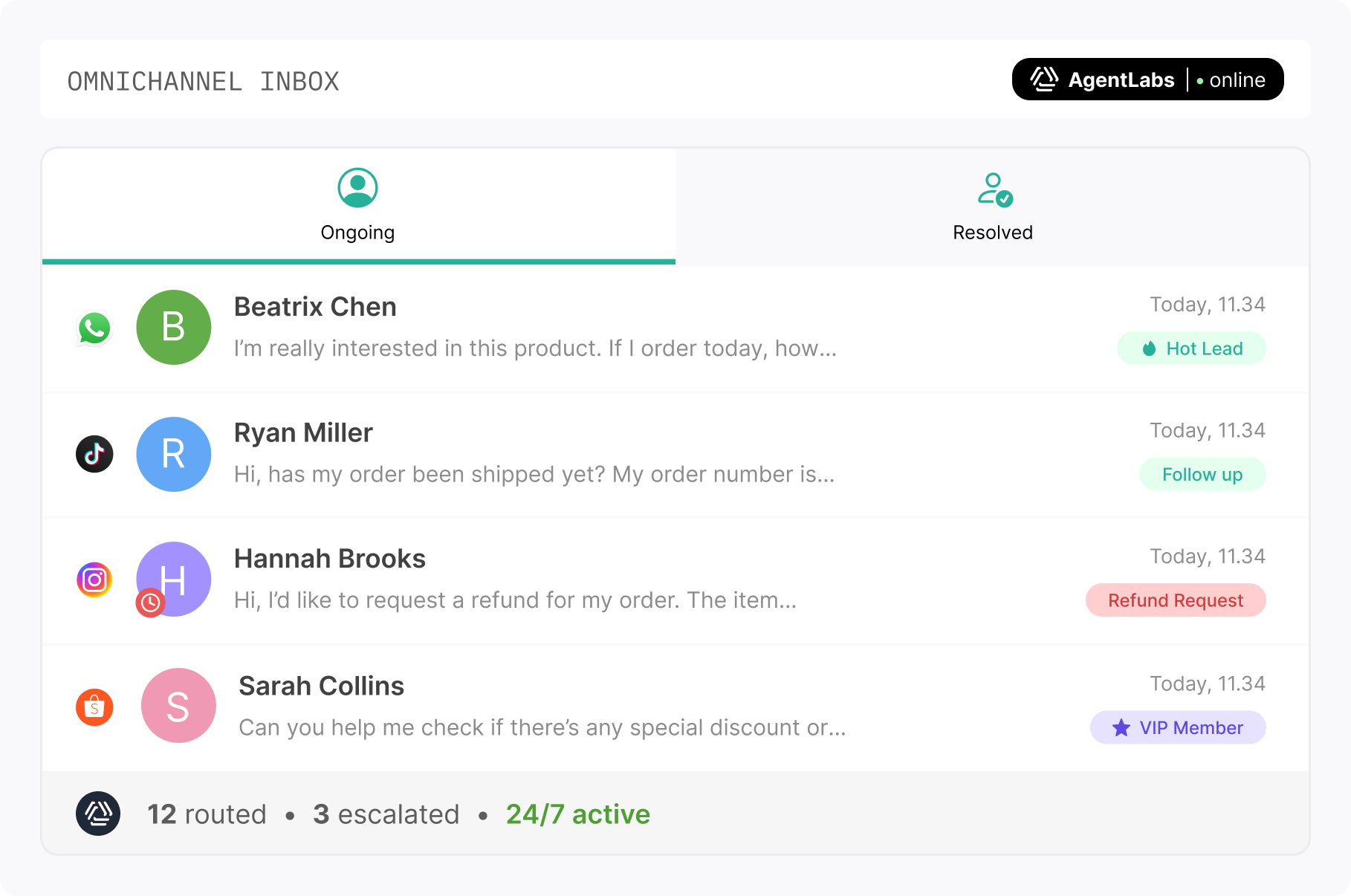1351x896 pixels.
Task: Switch to the Ongoing tab
Action: (359, 206)
